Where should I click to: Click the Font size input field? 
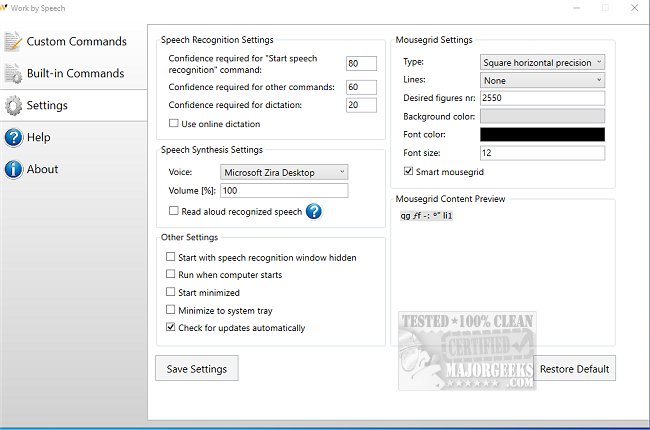[542, 153]
